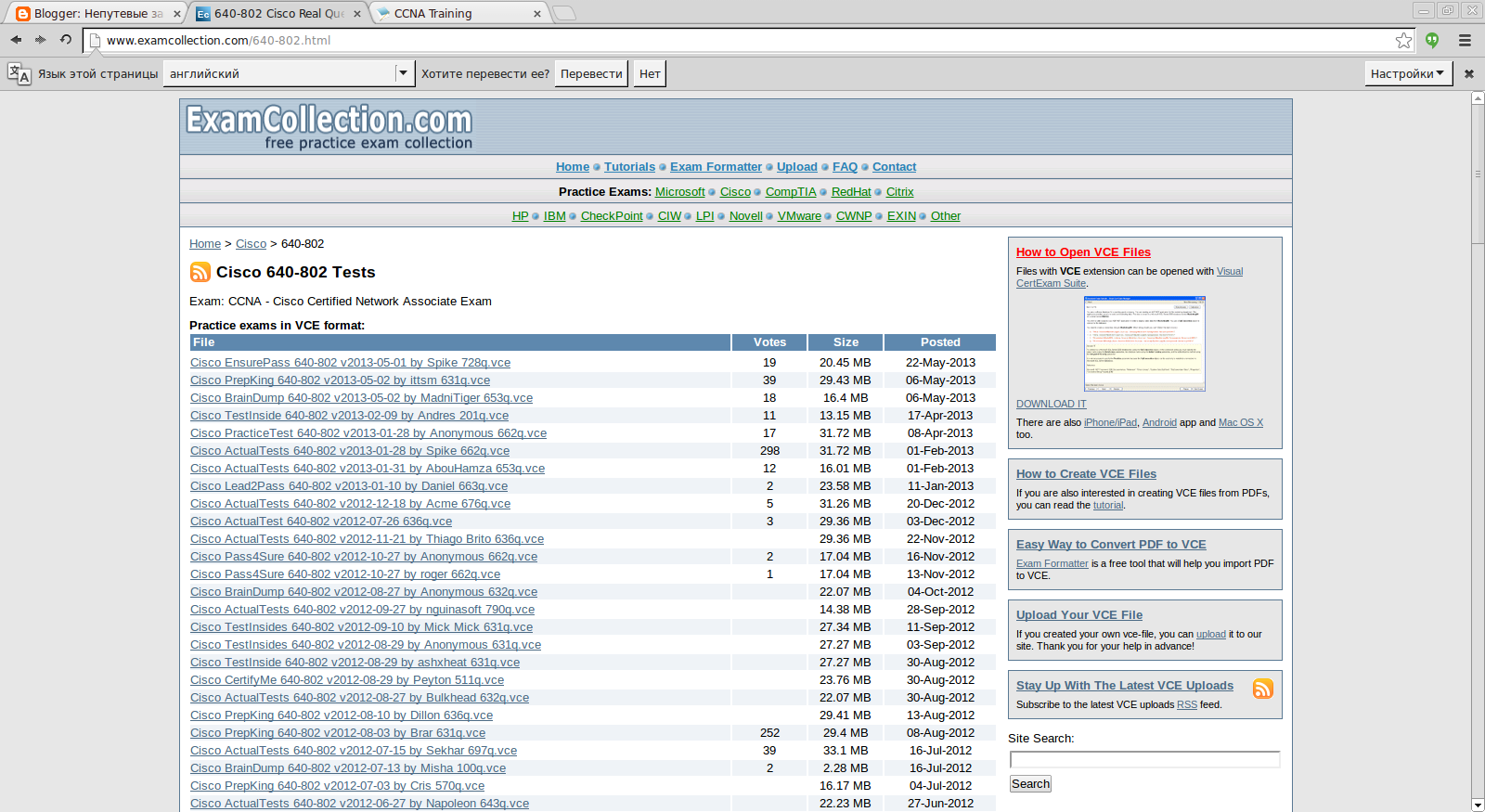Viewport: 1485px width, 812px height.
Task: Open a new tab with the new-tab button
Action: pyautogui.click(x=564, y=13)
